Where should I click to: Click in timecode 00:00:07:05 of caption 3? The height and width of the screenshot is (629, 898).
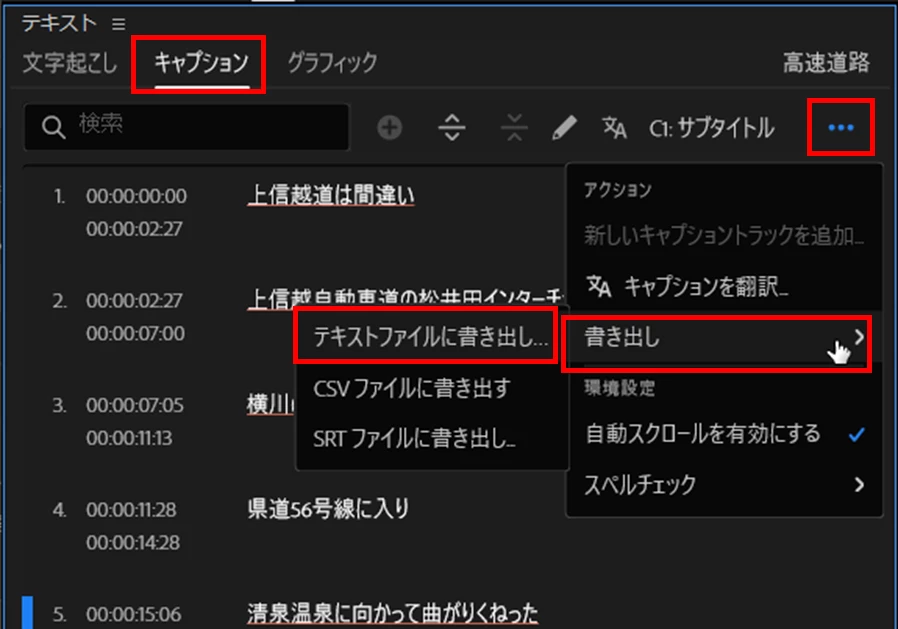tap(135, 406)
